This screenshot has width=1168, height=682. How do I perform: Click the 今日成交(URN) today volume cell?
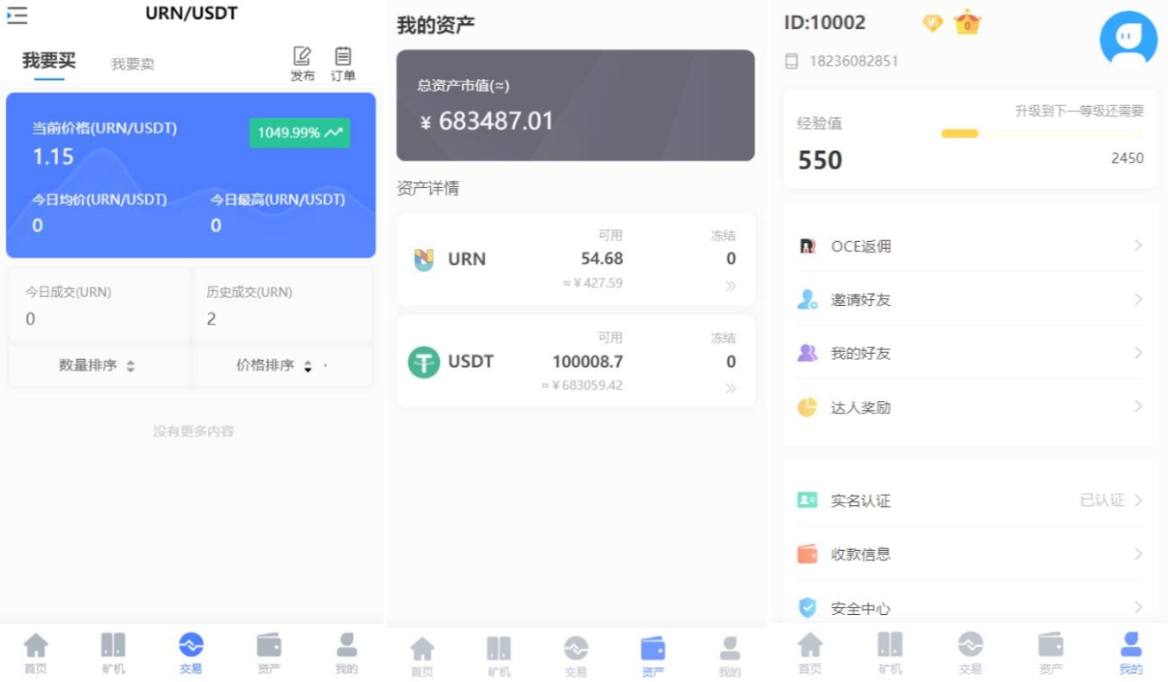(98, 305)
